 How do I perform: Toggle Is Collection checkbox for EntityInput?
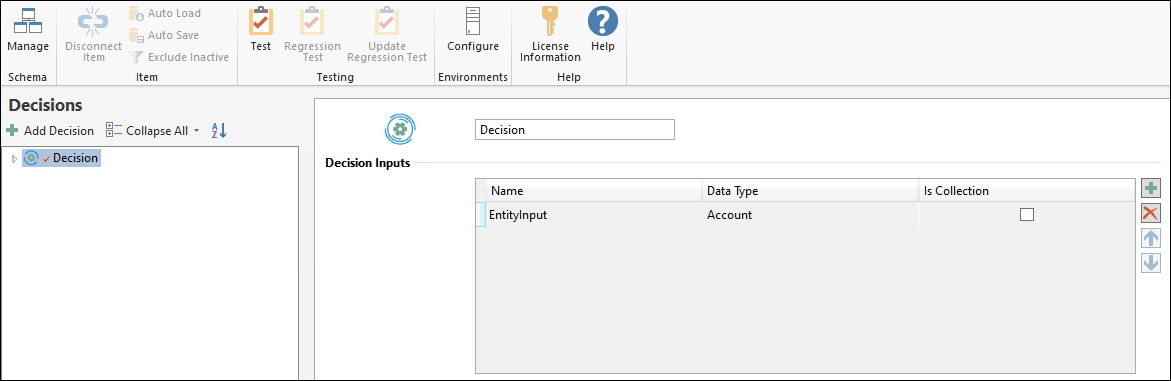(1027, 214)
